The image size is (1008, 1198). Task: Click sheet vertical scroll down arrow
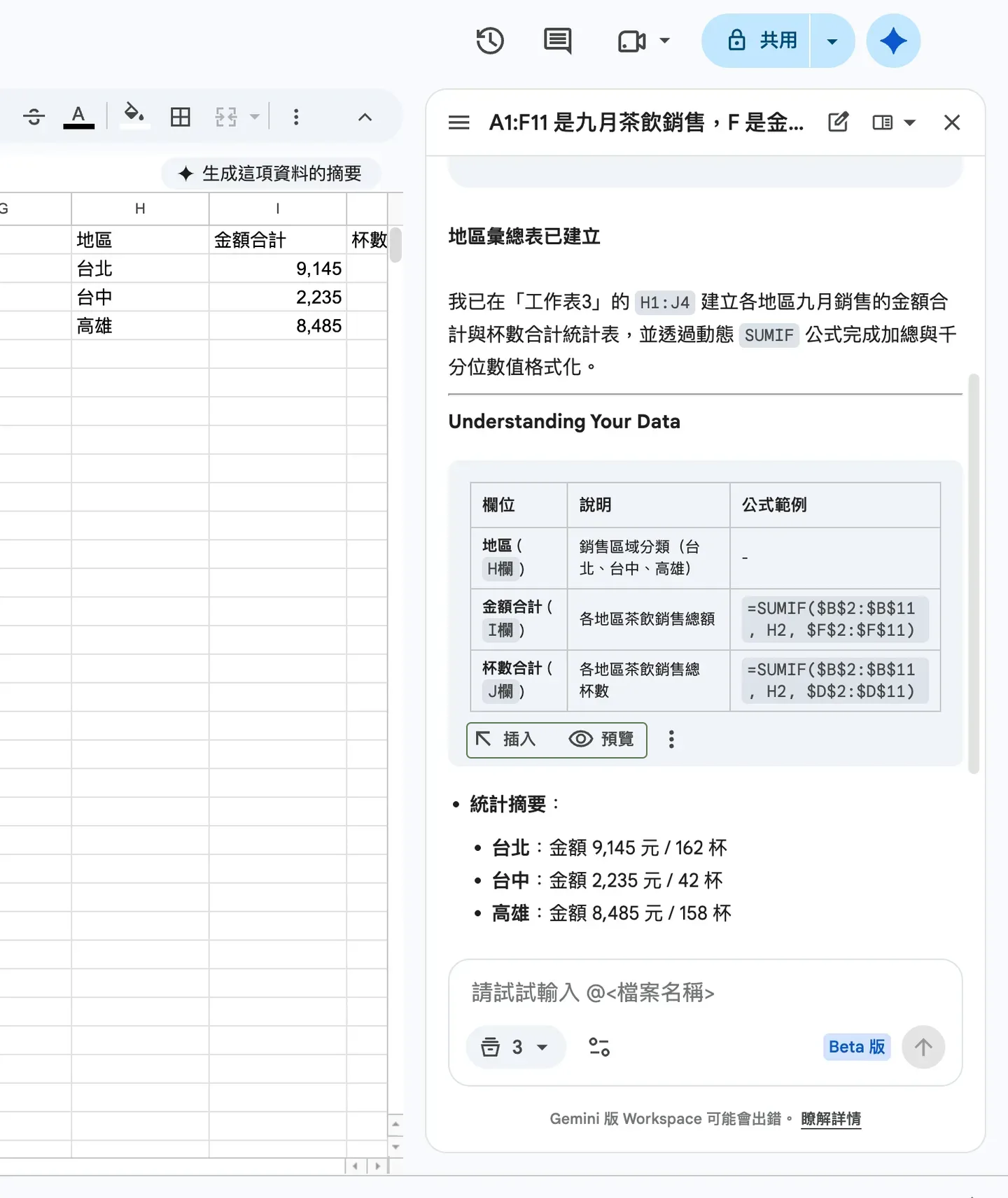(395, 1147)
